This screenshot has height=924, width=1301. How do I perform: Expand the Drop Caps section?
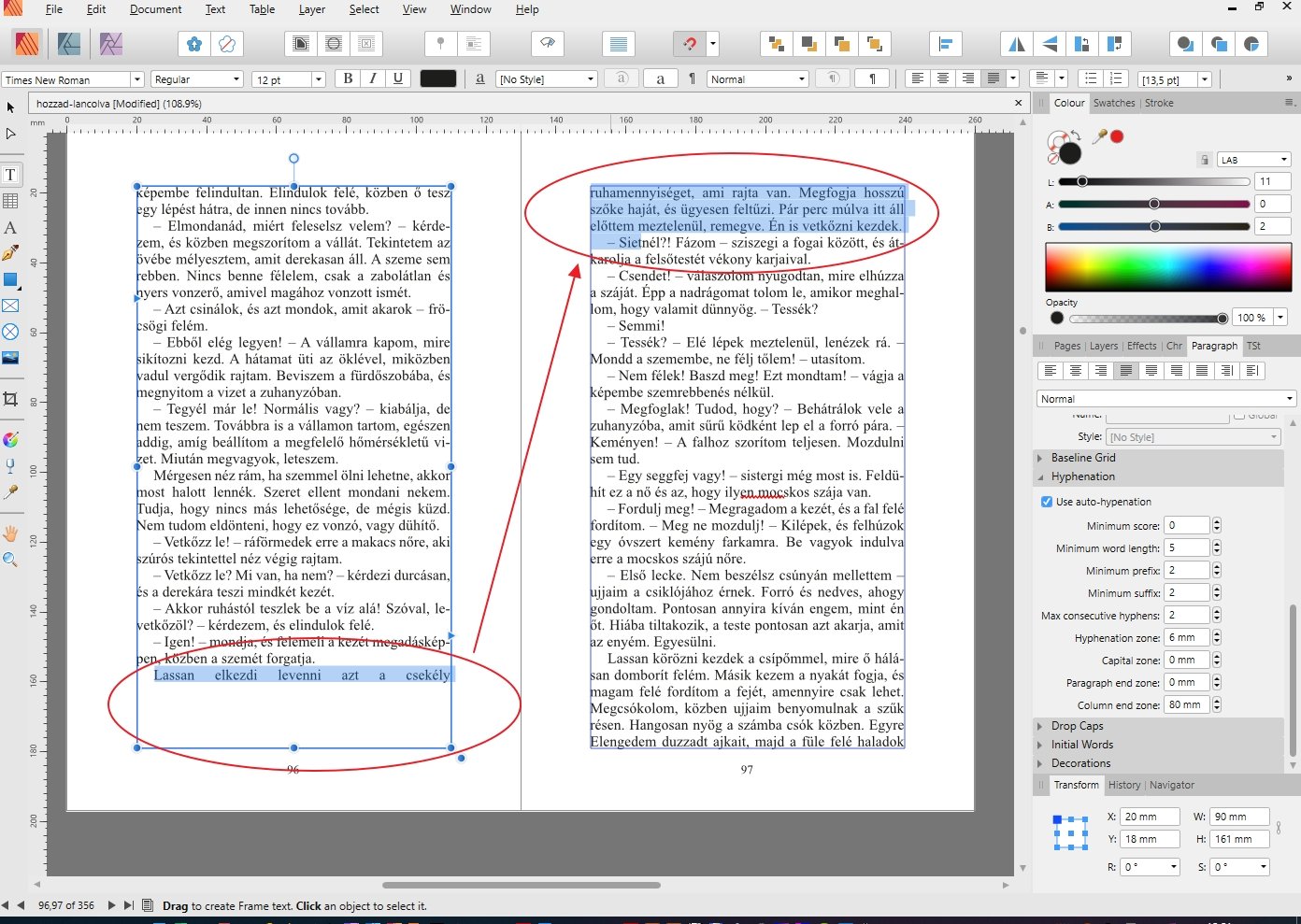pos(1077,726)
